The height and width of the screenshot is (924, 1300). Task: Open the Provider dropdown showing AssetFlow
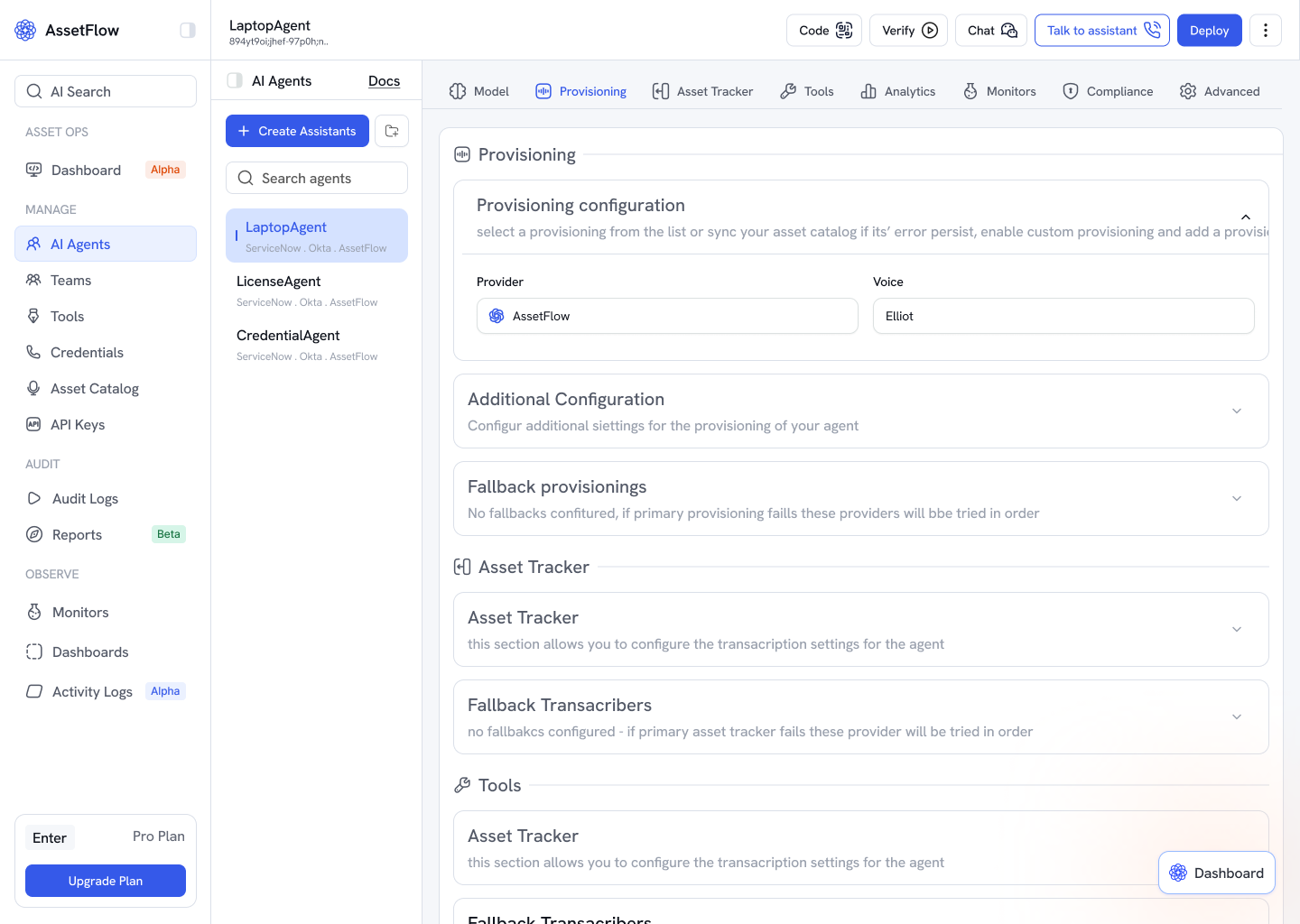(x=667, y=316)
